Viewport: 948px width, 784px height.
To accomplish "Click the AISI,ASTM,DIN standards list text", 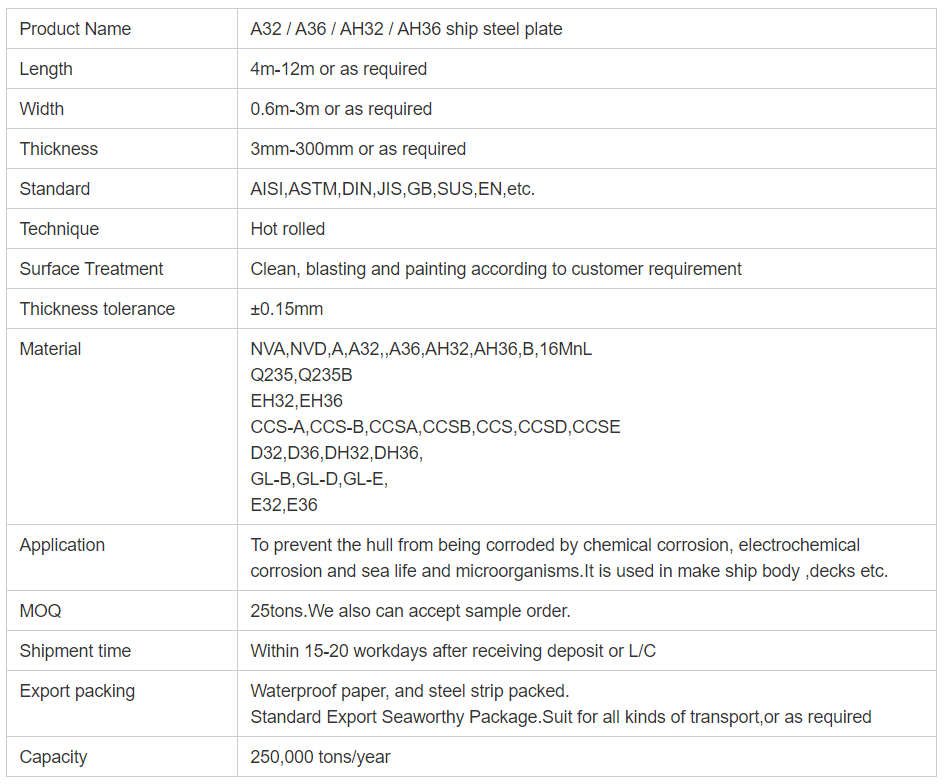I will (392, 189).
